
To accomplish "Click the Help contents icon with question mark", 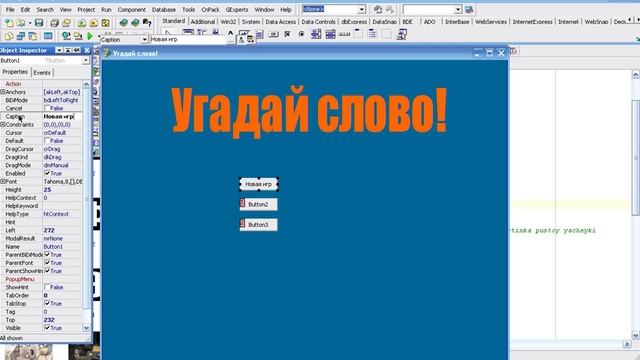I will [147, 23].
